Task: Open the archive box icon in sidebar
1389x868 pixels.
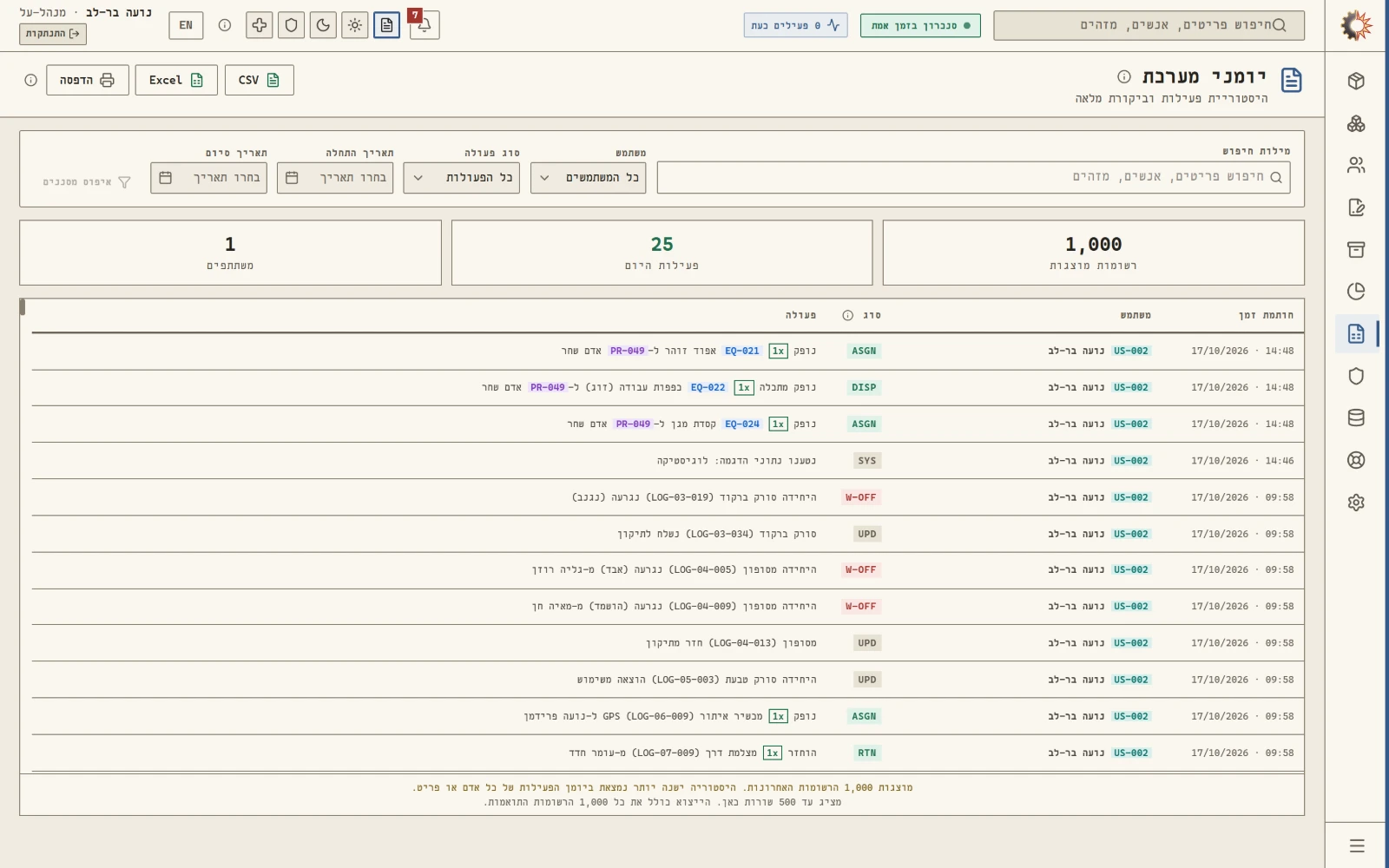Action: click(1356, 249)
